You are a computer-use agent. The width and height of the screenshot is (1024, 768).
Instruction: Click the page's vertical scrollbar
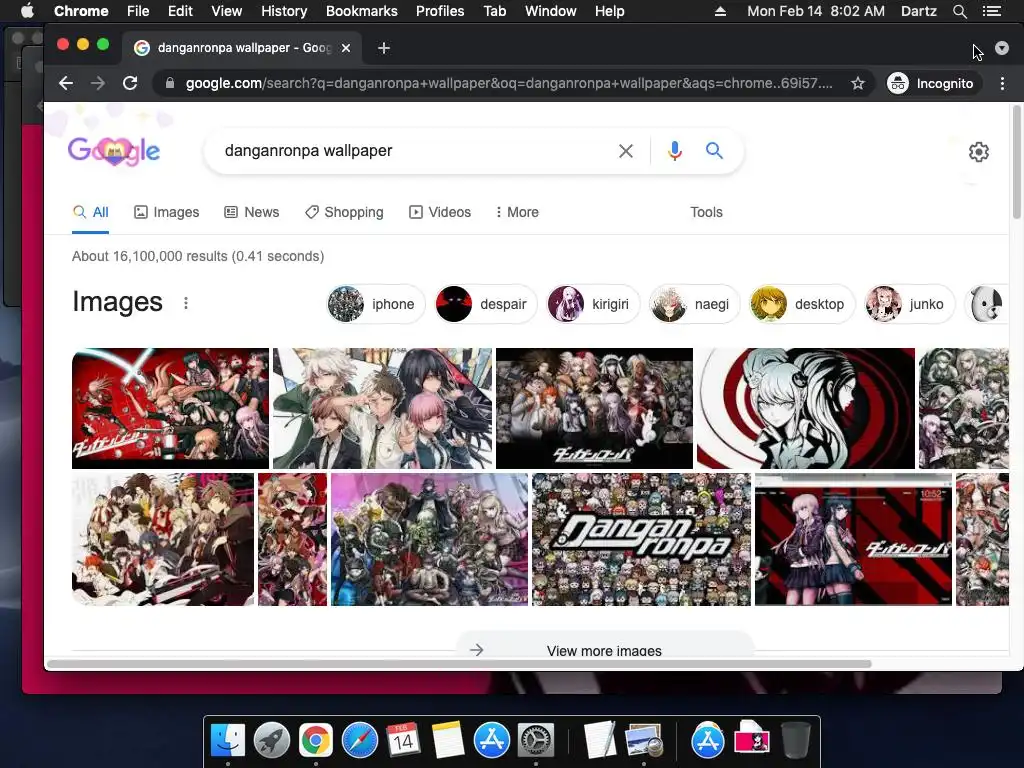(1016, 163)
